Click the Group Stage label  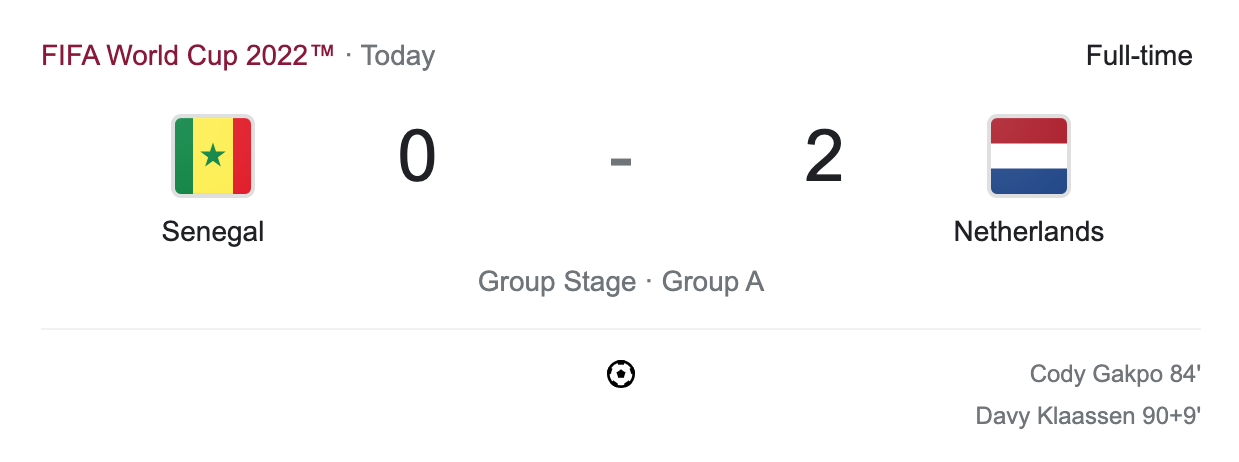point(557,282)
